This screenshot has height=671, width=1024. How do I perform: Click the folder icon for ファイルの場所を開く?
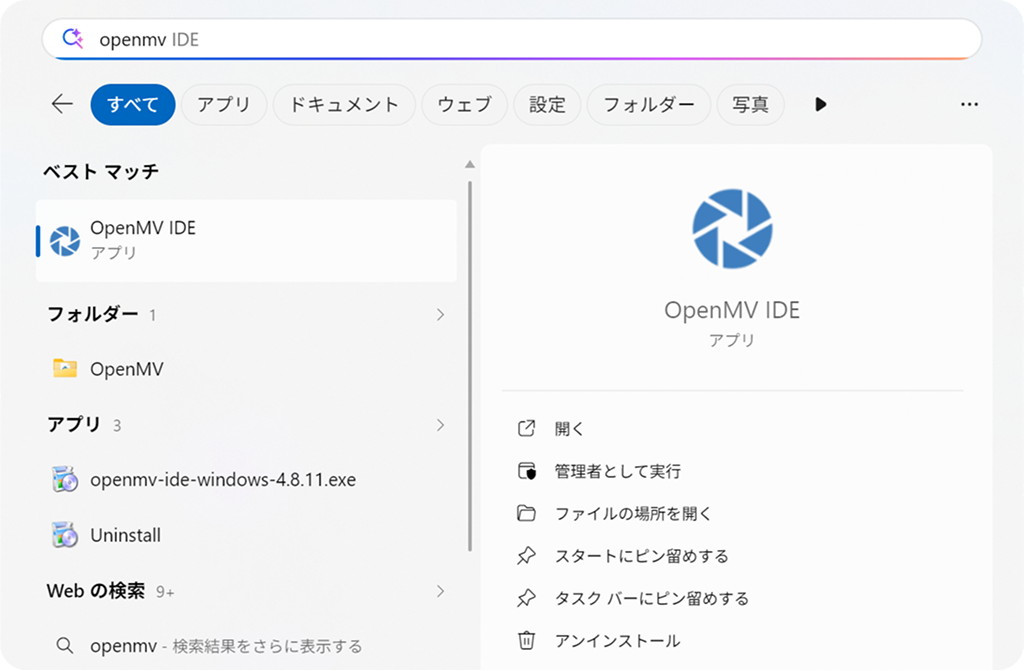coord(526,514)
